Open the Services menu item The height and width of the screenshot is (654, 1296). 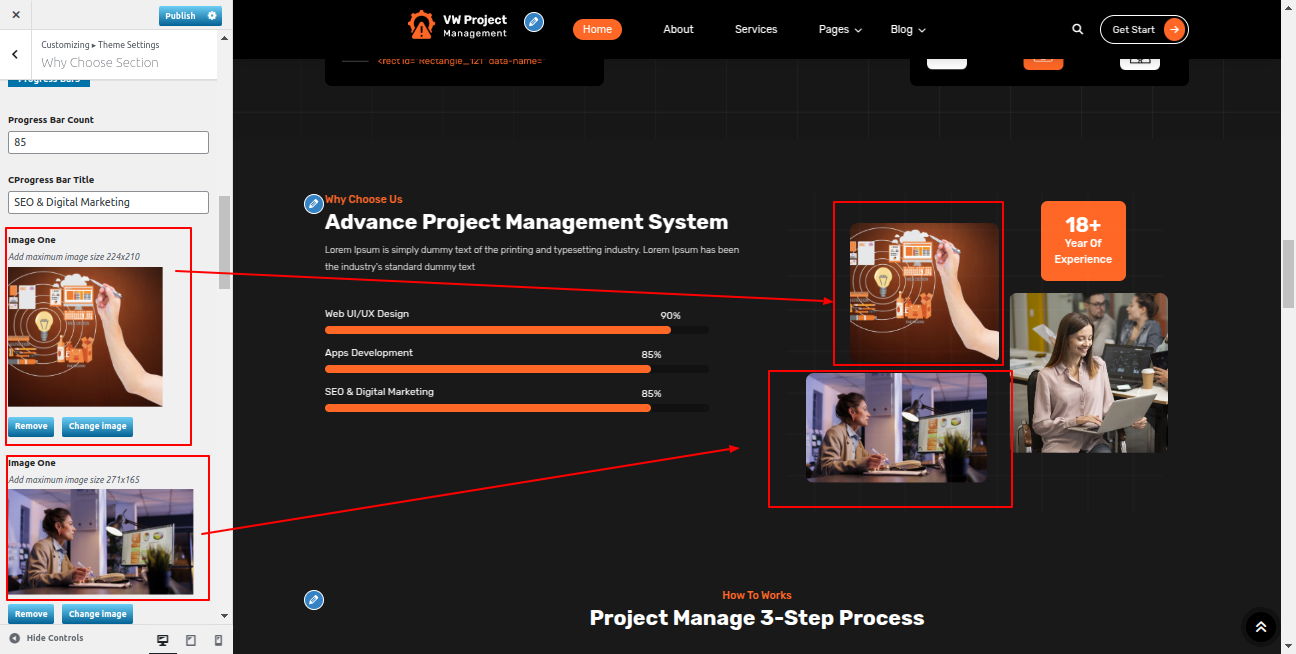pos(755,30)
